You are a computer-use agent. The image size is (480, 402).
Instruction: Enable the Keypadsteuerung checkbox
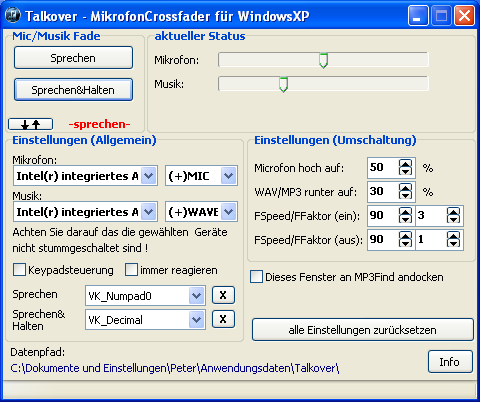19,270
